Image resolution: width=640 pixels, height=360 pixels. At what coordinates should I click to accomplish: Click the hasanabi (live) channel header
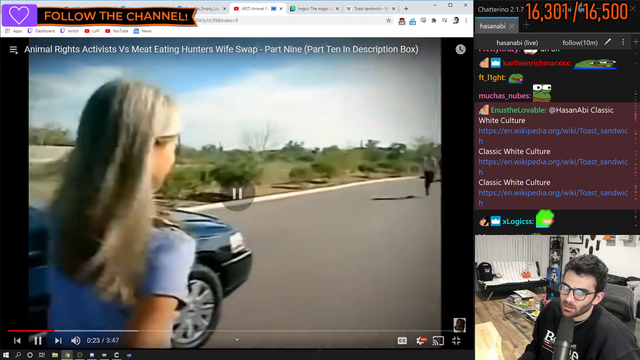(517, 42)
